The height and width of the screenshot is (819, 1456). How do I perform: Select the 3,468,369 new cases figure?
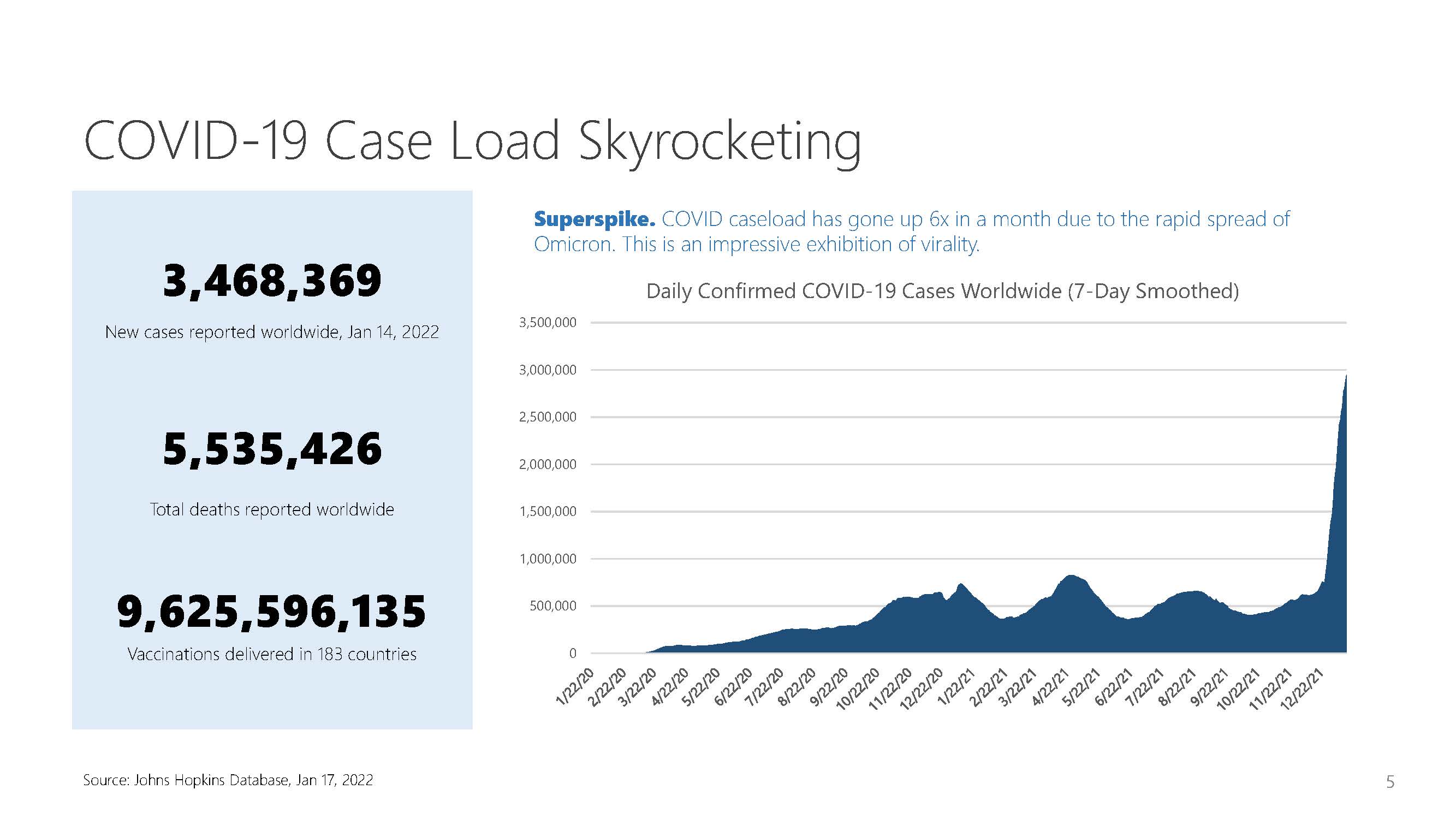[x=272, y=280]
